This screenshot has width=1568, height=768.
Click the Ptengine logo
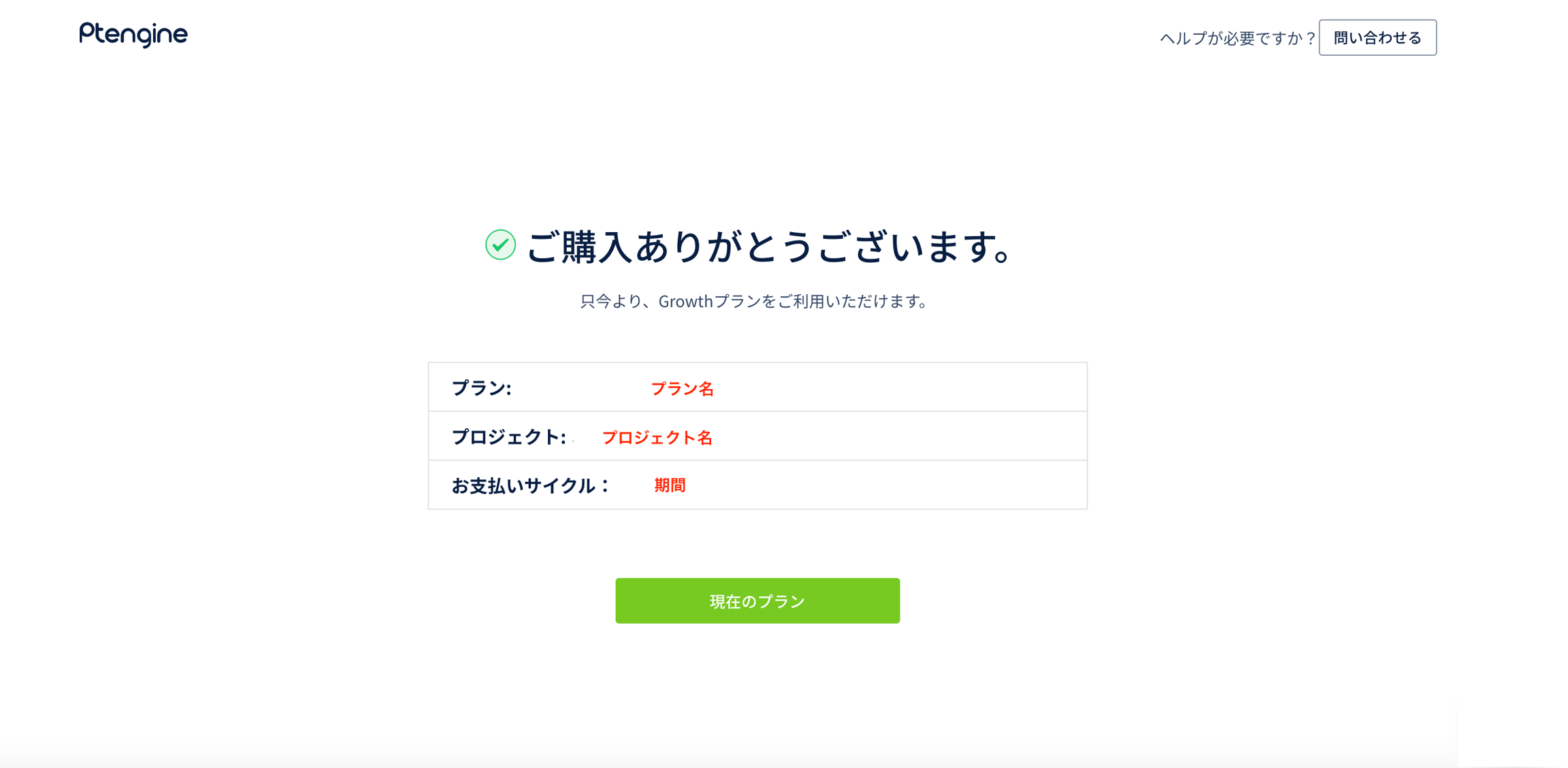pyautogui.click(x=133, y=35)
